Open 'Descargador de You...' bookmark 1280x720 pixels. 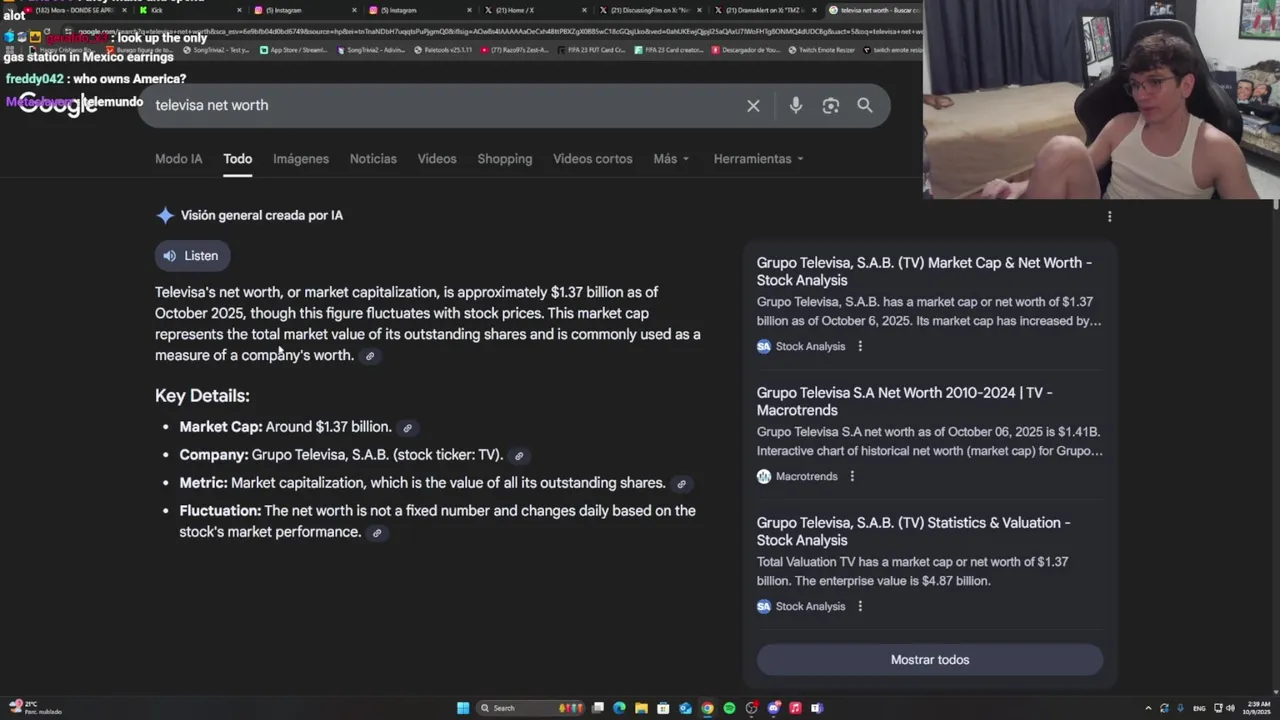coord(745,50)
